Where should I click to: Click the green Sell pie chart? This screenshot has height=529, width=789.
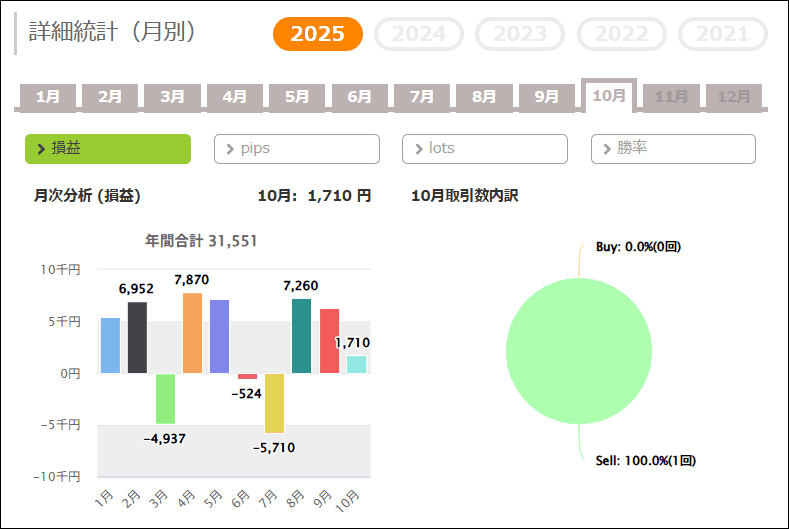pyautogui.click(x=578, y=350)
